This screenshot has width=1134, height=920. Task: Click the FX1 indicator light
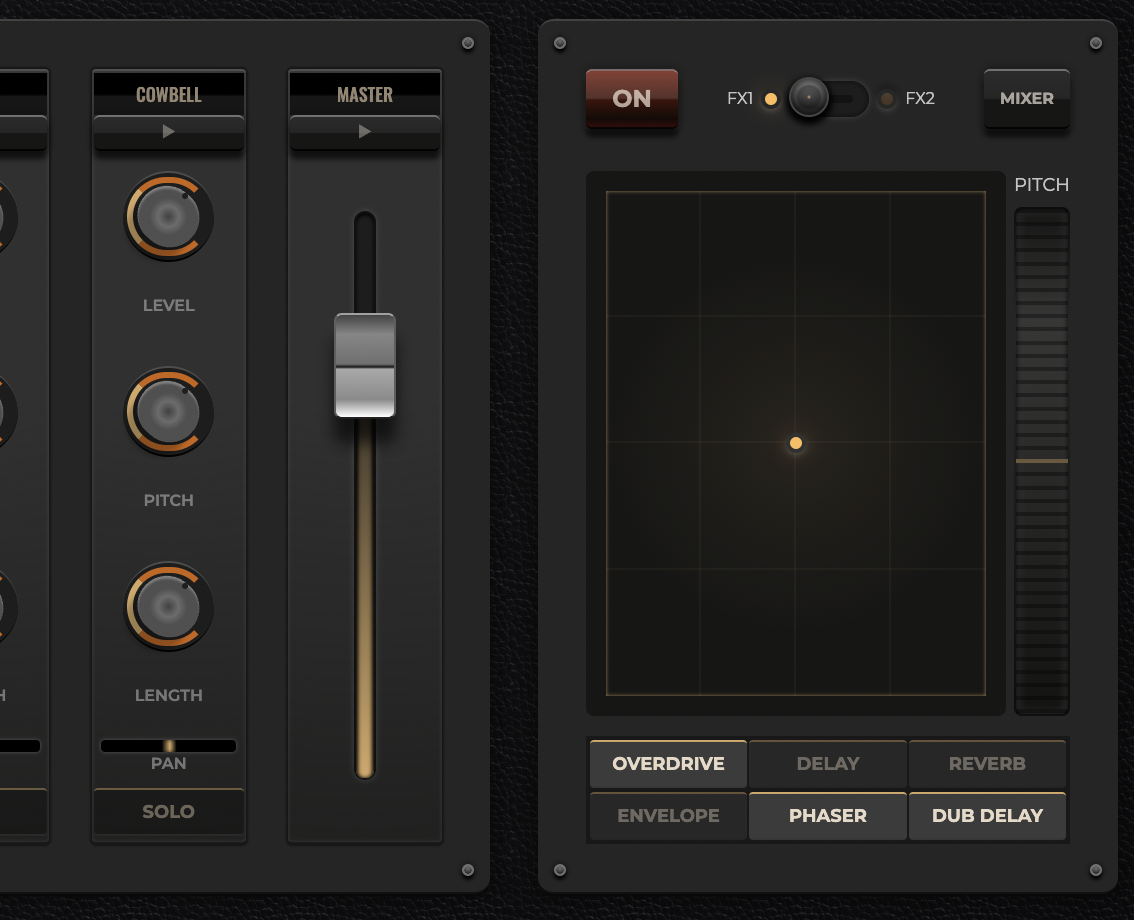[771, 99]
